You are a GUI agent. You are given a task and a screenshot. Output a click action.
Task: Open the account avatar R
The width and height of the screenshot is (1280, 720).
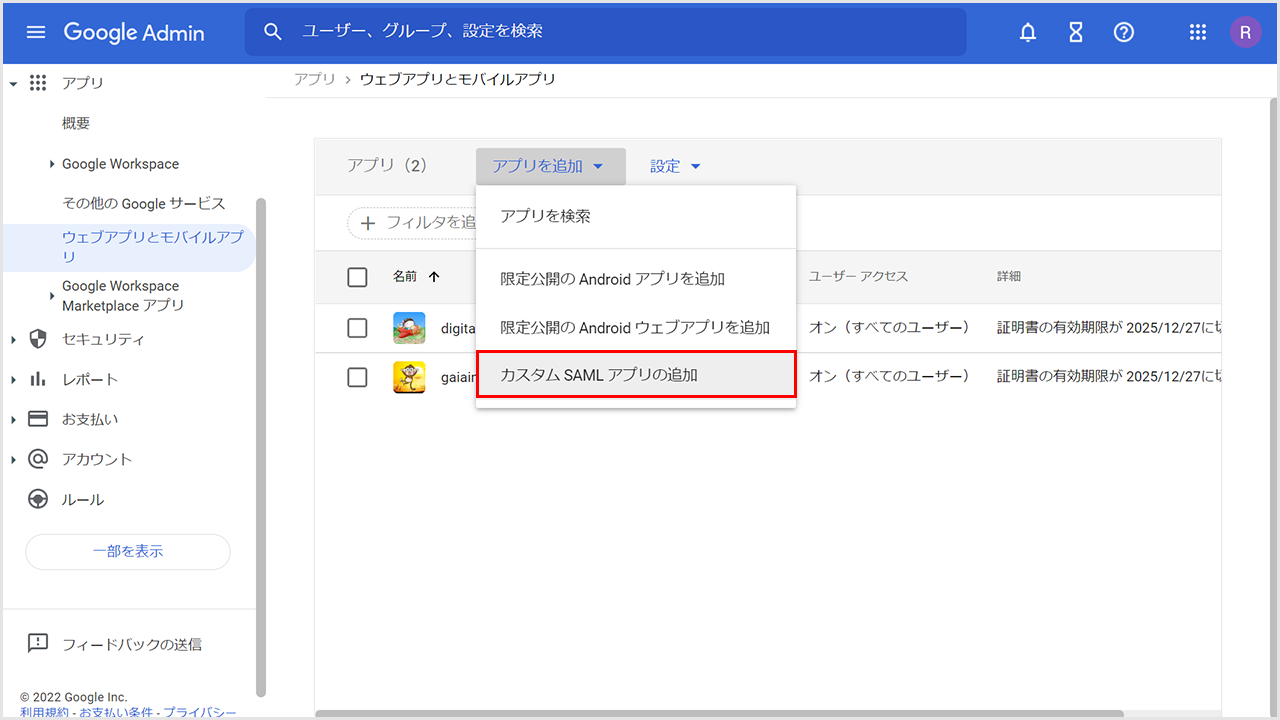coord(1245,32)
